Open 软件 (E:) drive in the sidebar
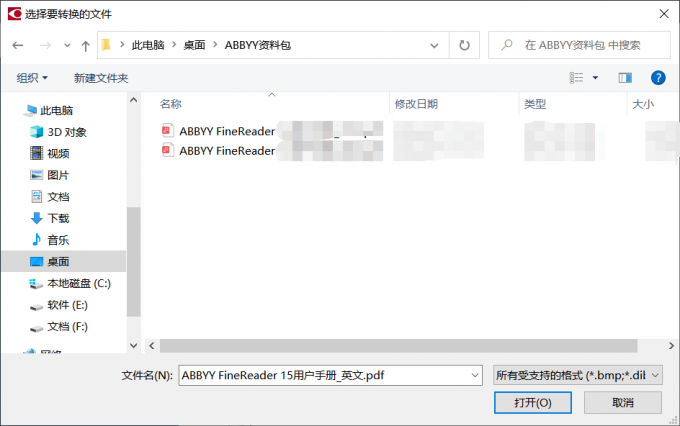The width and height of the screenshot is (680, 426). click(x=67, y=305)
